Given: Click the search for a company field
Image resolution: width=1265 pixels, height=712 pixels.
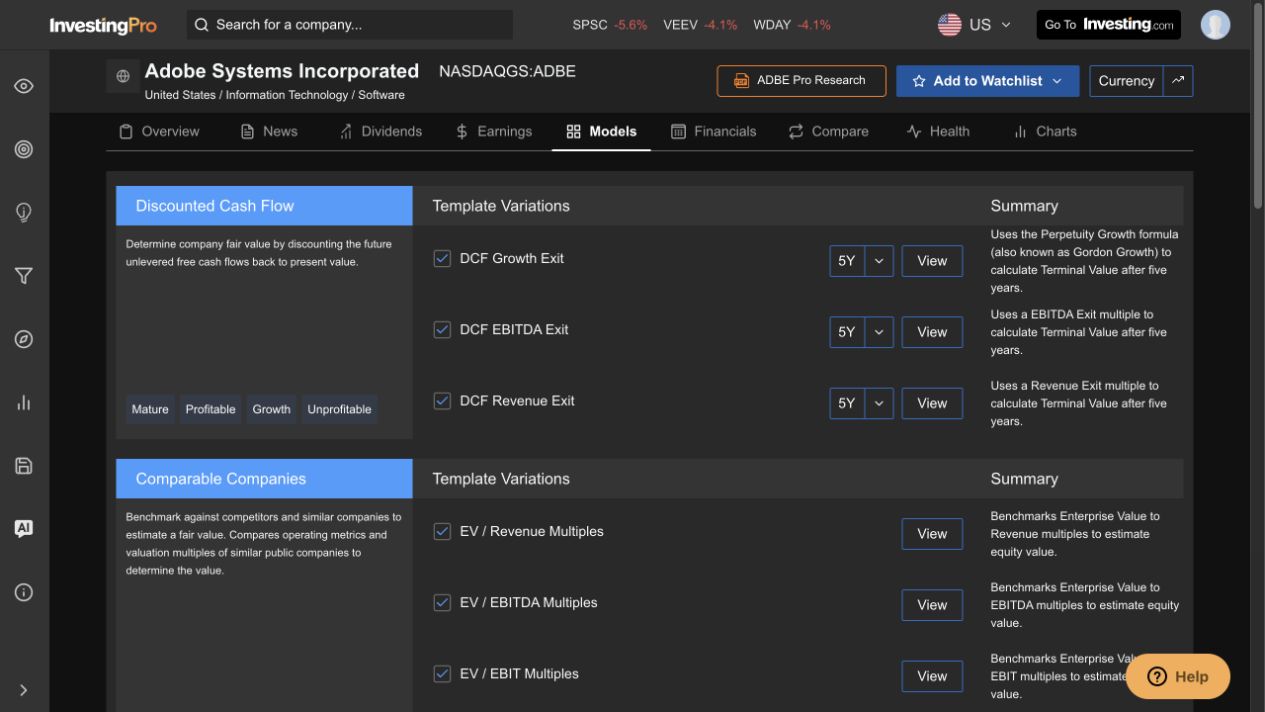Looking at the screenshot, I should [350, 24].
